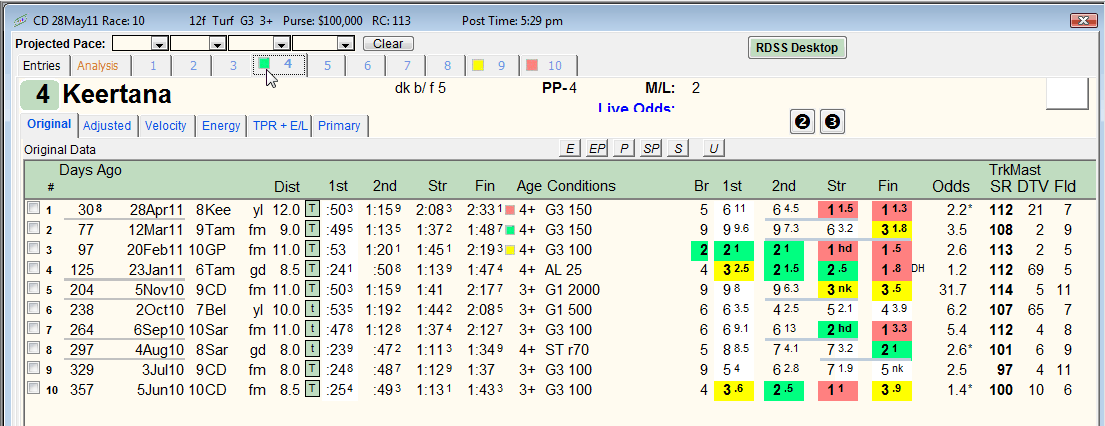This screenshot has width=1105, height=426.
Task: Open the fourth Projected Pace dropdown
Action: tap(345, 44)
